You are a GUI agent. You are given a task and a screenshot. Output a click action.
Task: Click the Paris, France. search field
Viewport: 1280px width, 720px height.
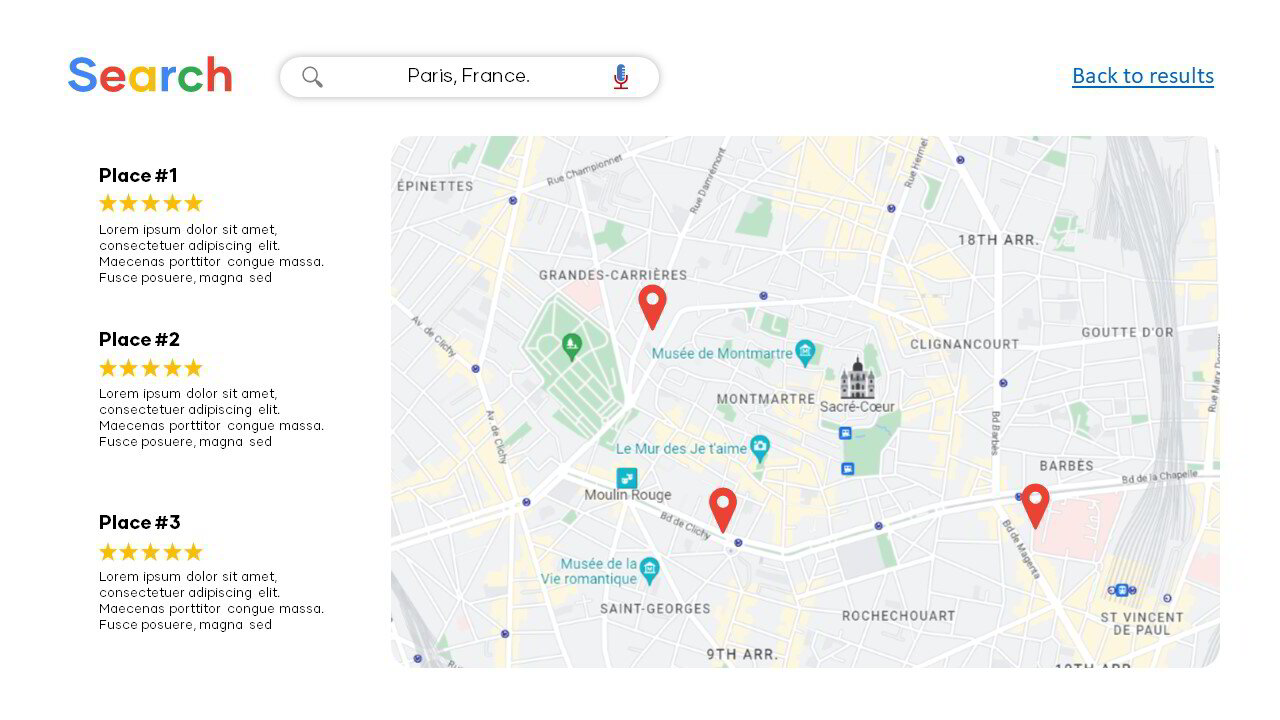click(x=469, y=77)
